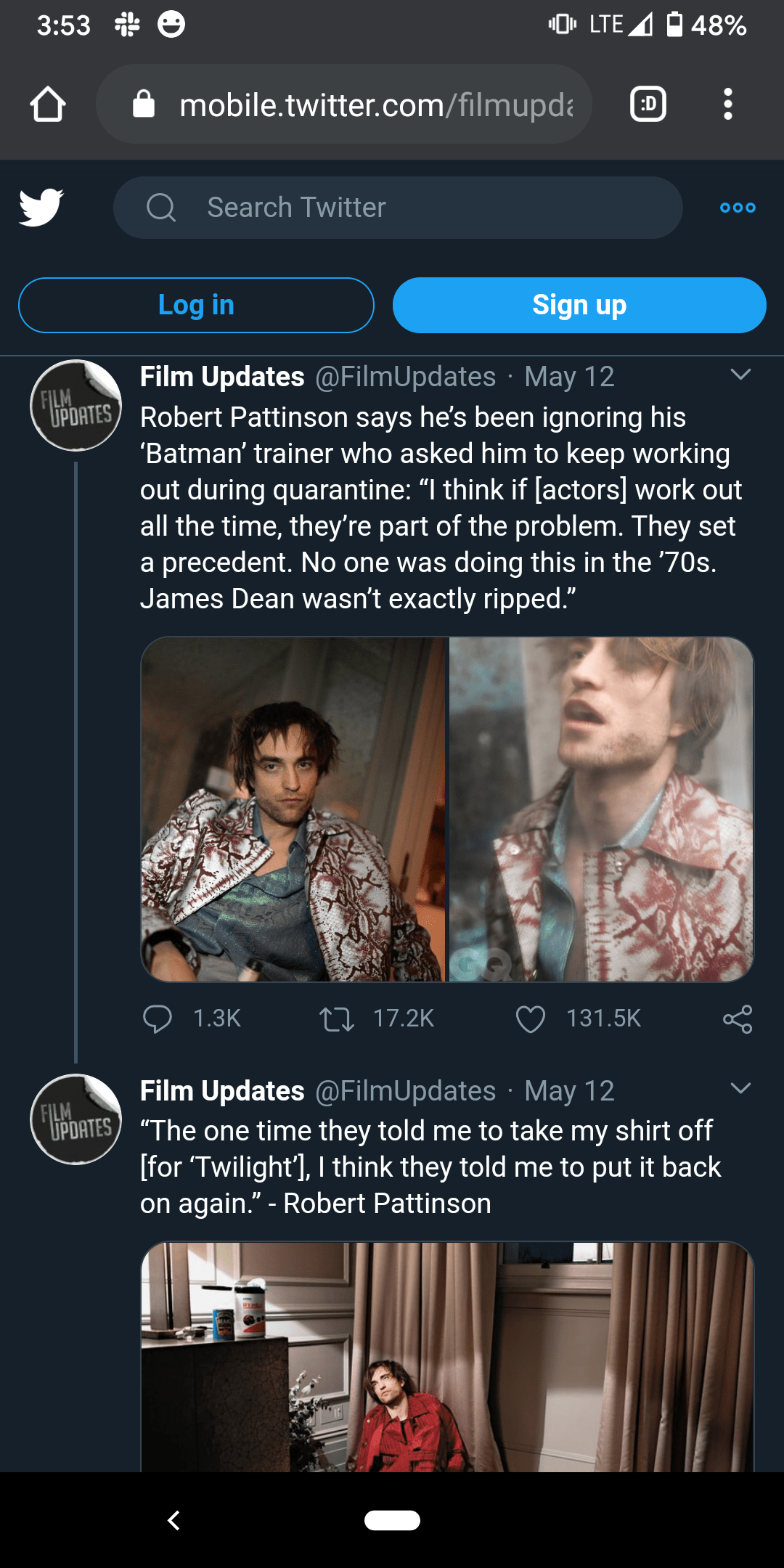The image size is (784, 1568).
Task: Like the Batman trainer tweet
Action: [531, 1018]
